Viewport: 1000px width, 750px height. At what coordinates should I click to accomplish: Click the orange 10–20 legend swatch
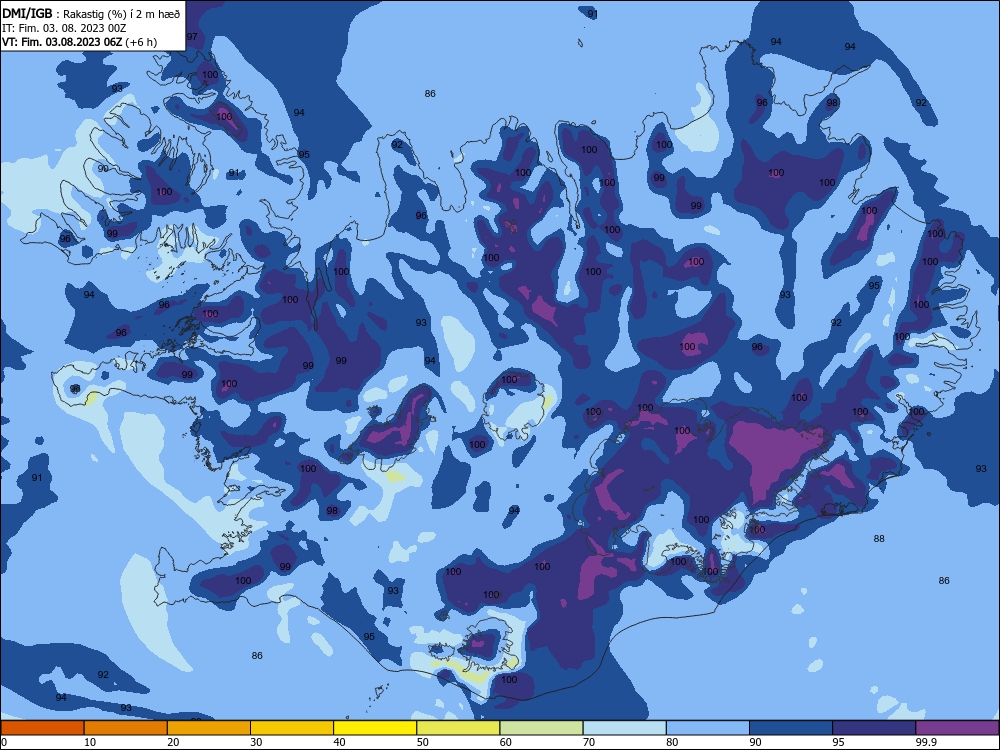[x=126, y=728]
